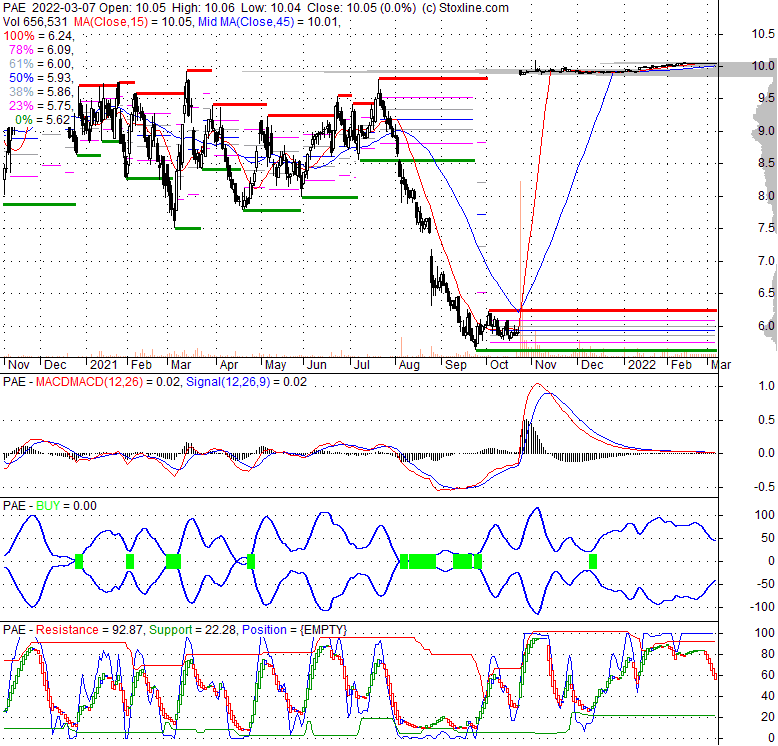Click the 'PAE - BUY = 0.00' indicator title
Screen dimensions: 778x746
[50, 506]
